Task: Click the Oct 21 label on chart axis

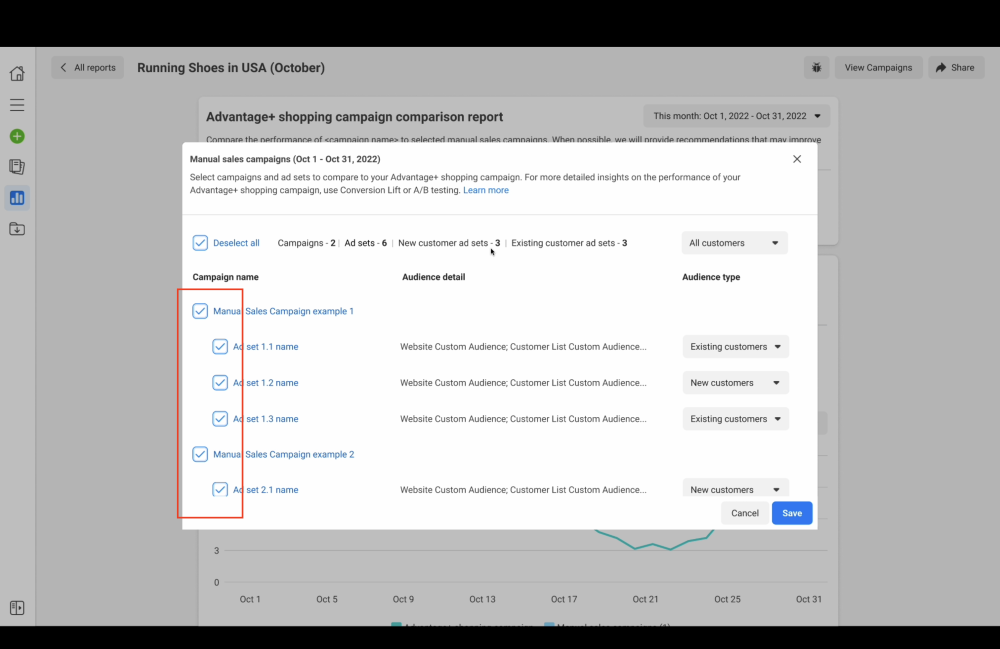Action: click(x=645, y=599)
